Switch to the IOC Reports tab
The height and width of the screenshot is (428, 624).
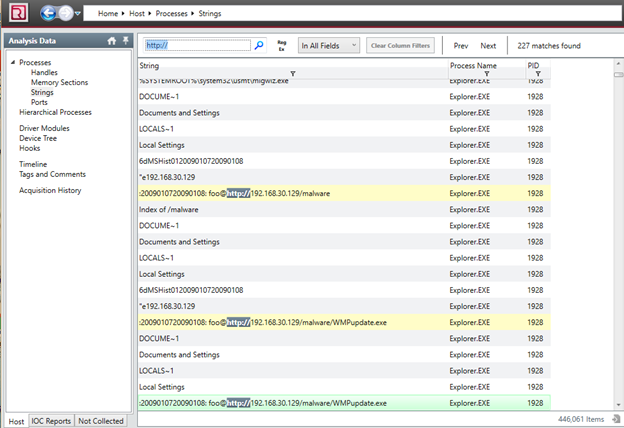tap(51, 421)
